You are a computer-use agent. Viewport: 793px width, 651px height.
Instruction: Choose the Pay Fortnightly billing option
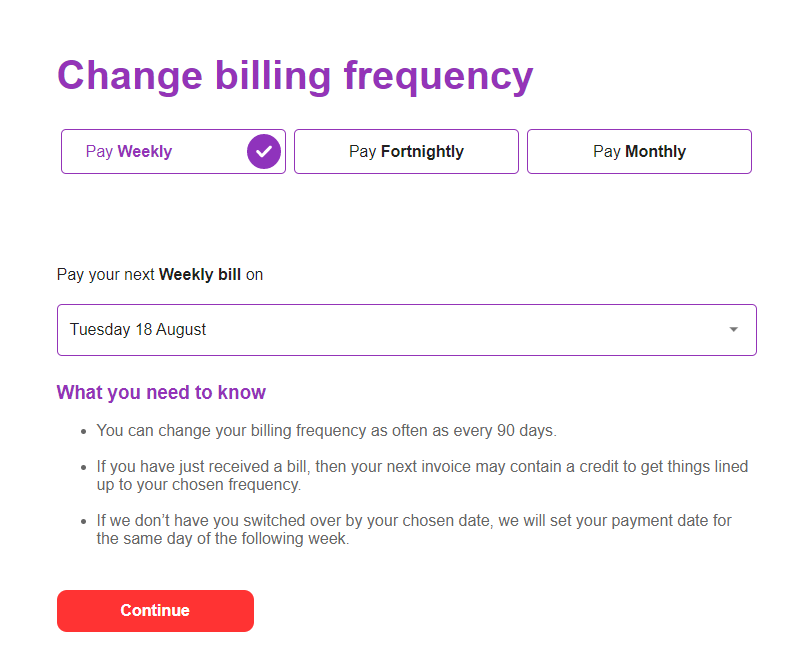point(406,151)
